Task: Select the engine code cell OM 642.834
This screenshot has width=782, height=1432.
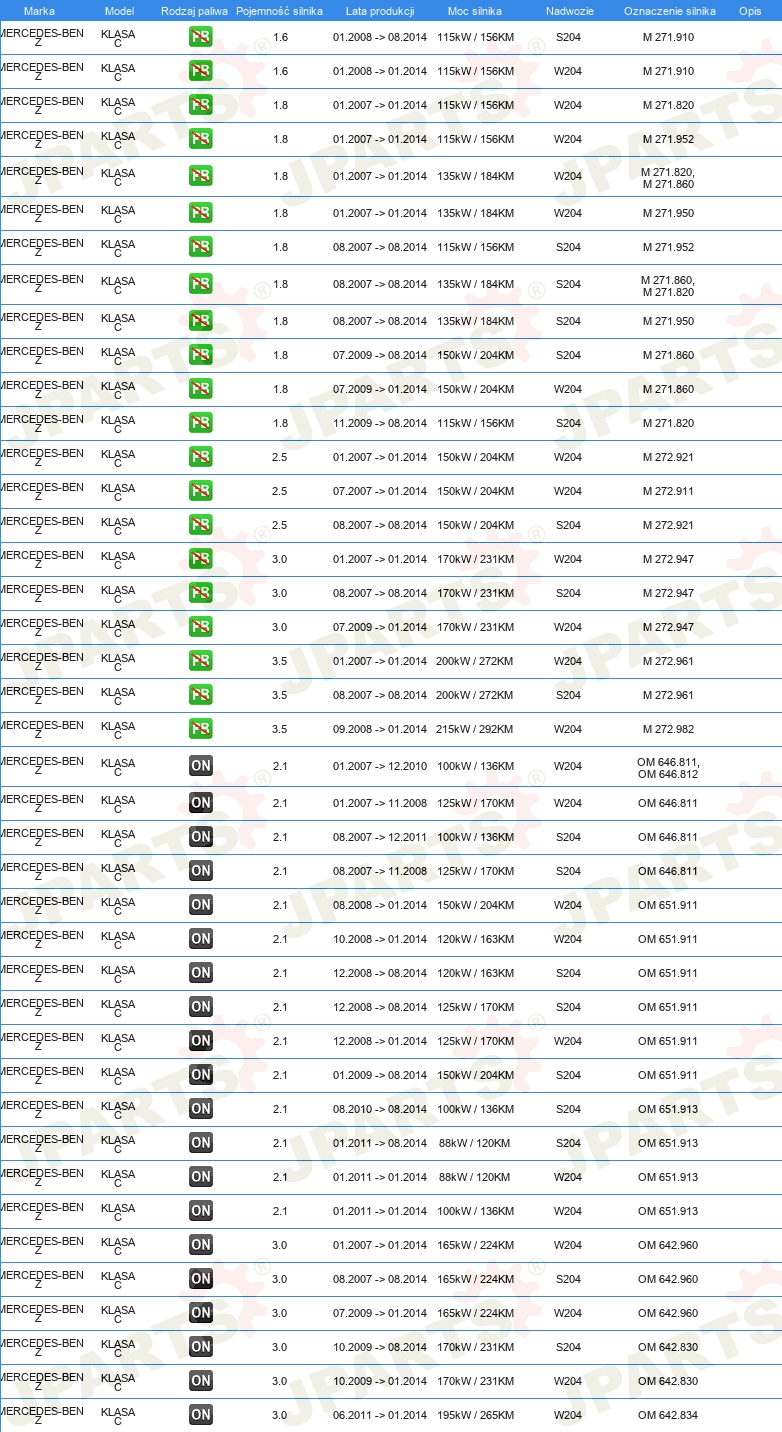Action: tap(668, 1415)
